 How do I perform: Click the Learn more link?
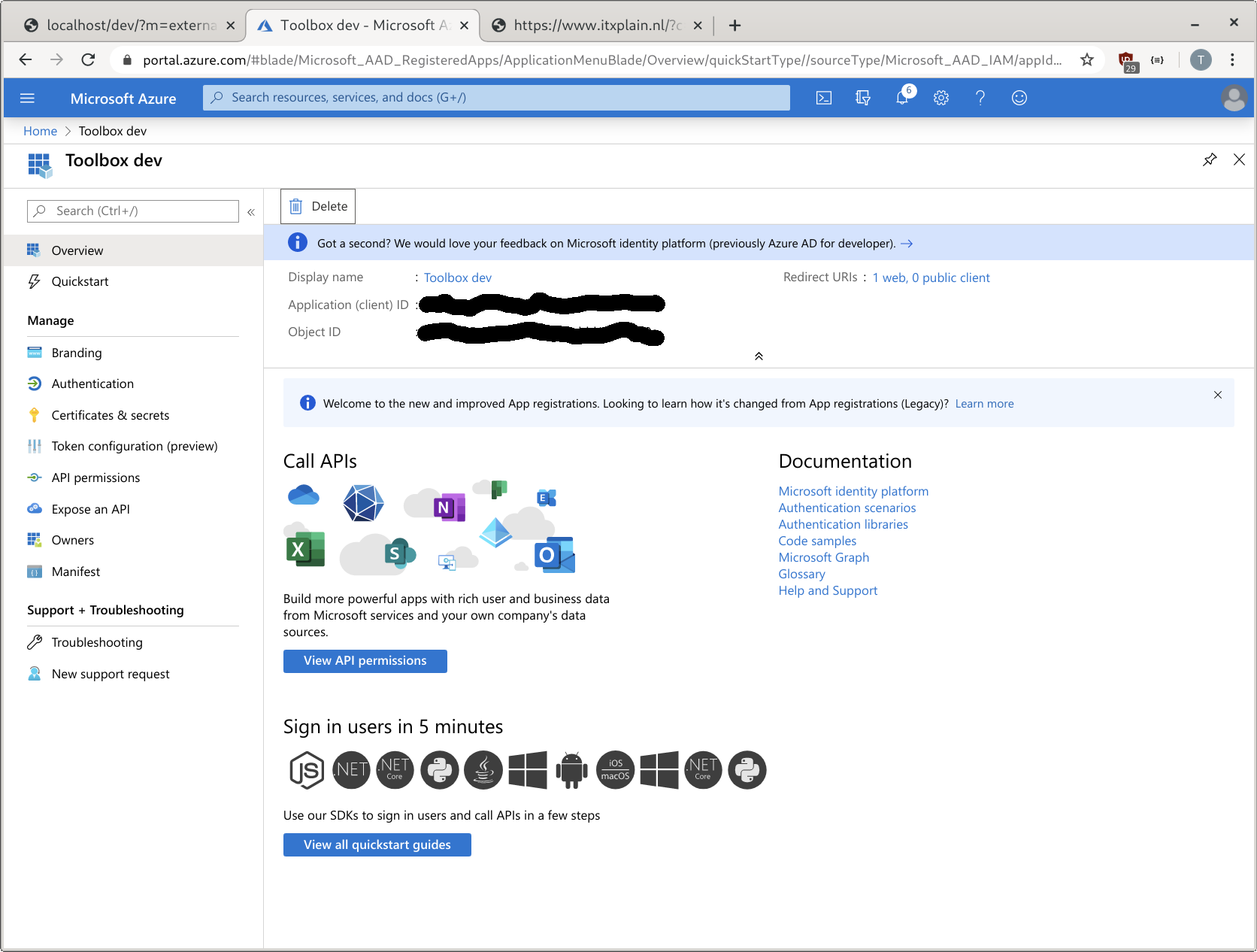[x=984, y=404]
